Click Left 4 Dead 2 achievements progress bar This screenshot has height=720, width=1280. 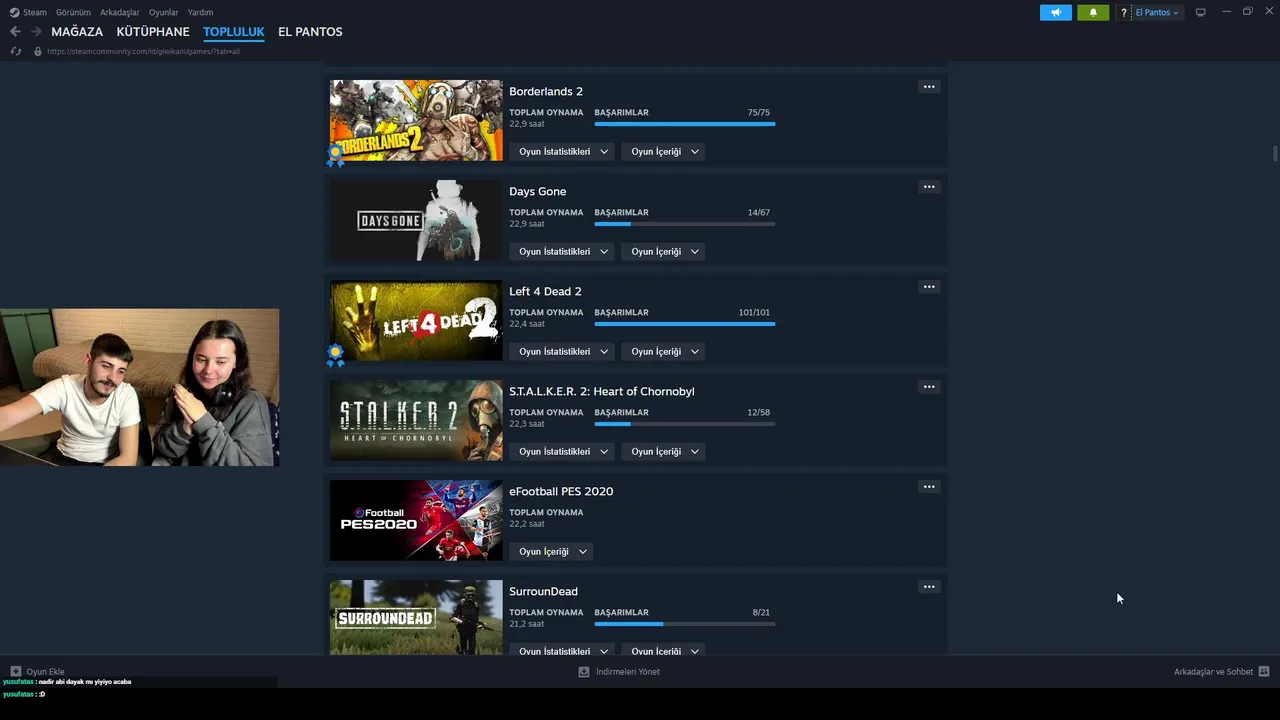[685, 324]
